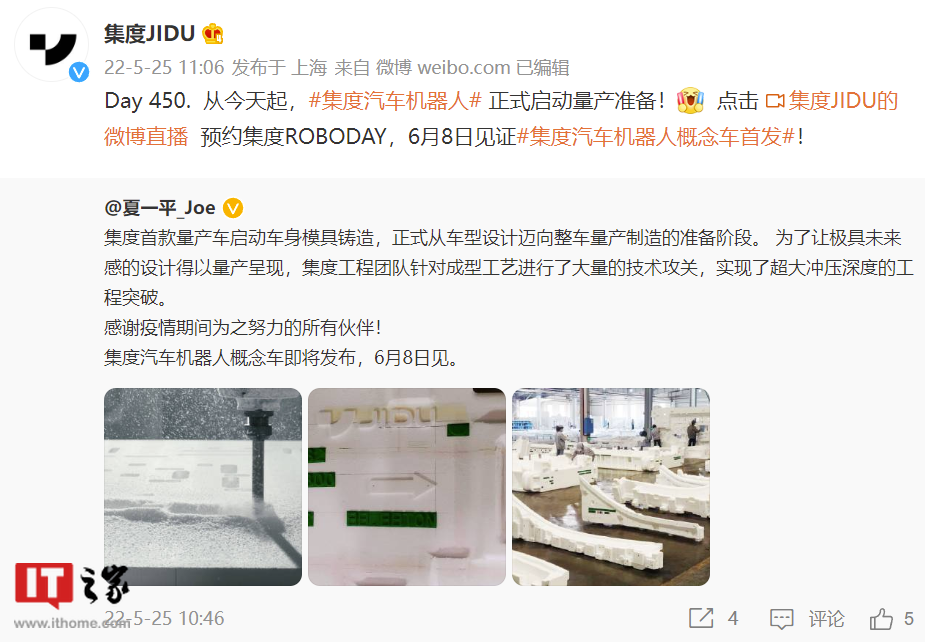This screenshot has height=642, width=925.
Task: Click the repost share icon
Action: point(701,618)
